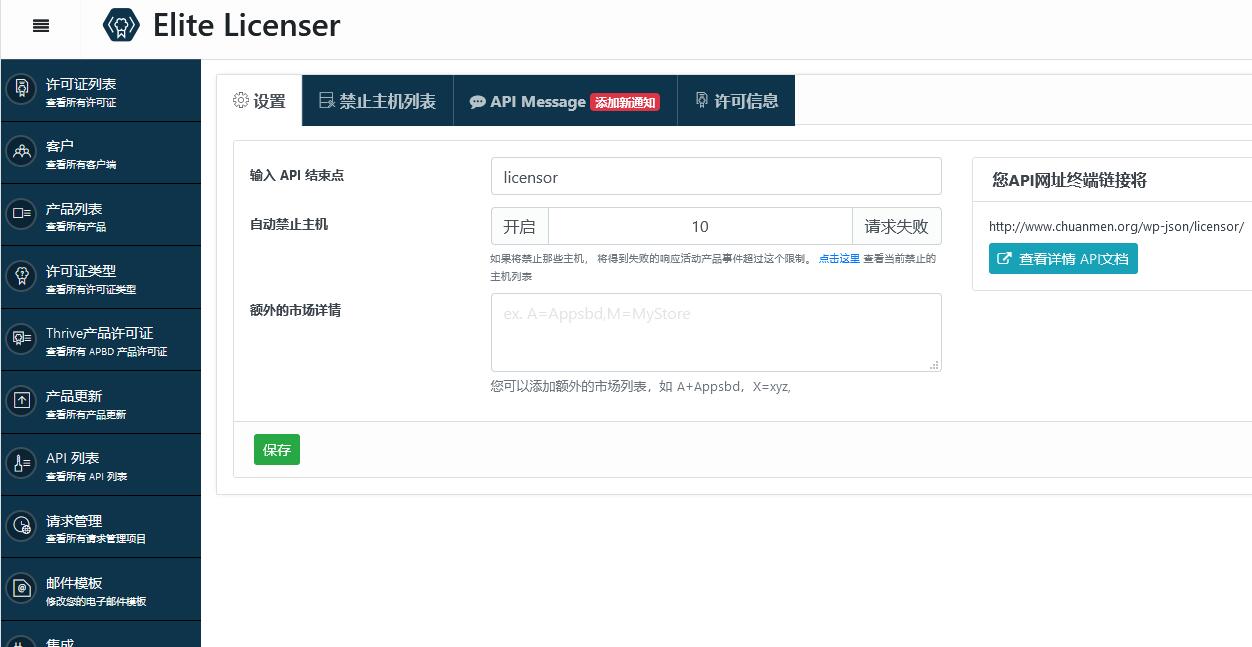The image size is (1252, 647).
Task: Click the gear icon on 设置 tab
Action: (x=241, y=100)
